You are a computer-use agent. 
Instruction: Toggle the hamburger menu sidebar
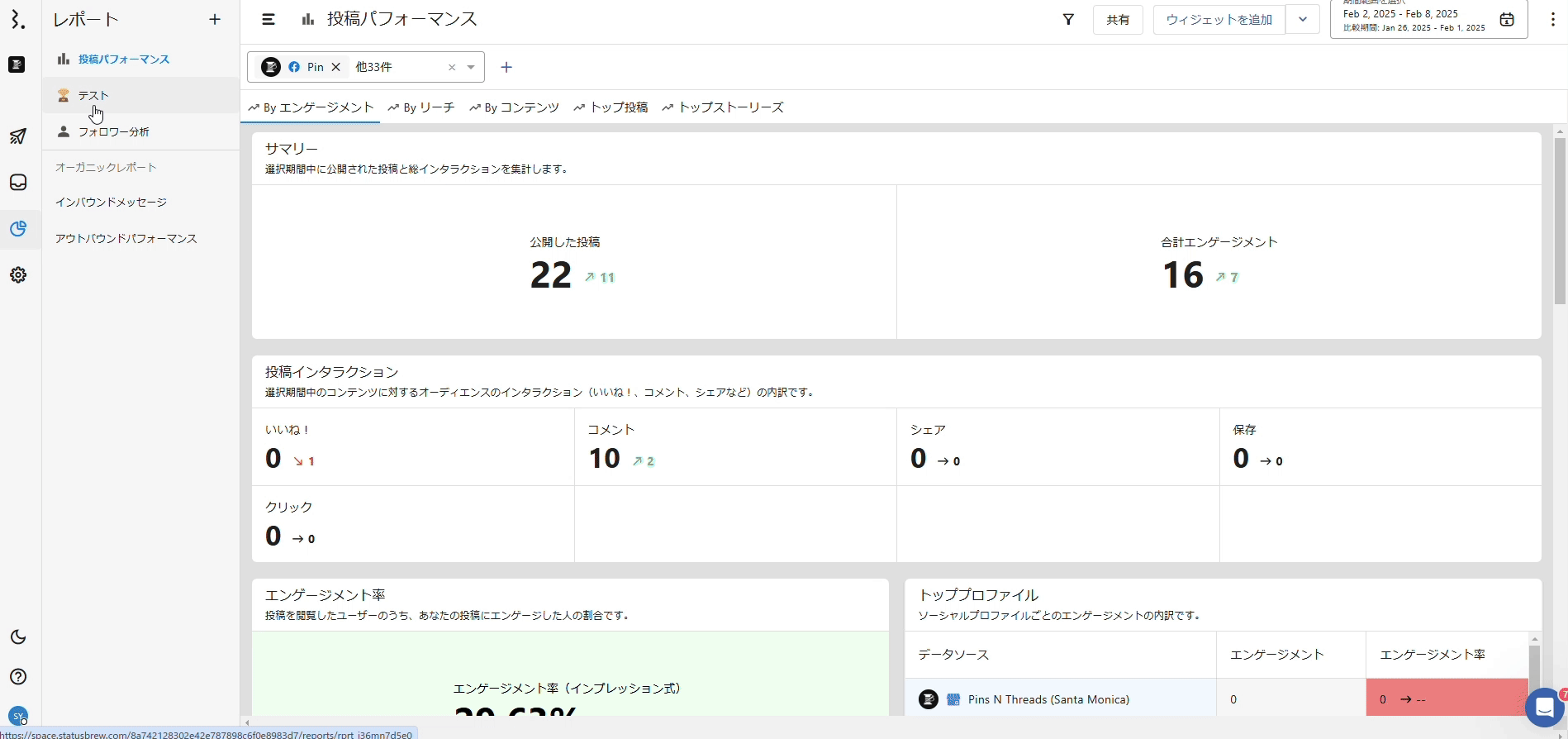click(x=268, y=20)
